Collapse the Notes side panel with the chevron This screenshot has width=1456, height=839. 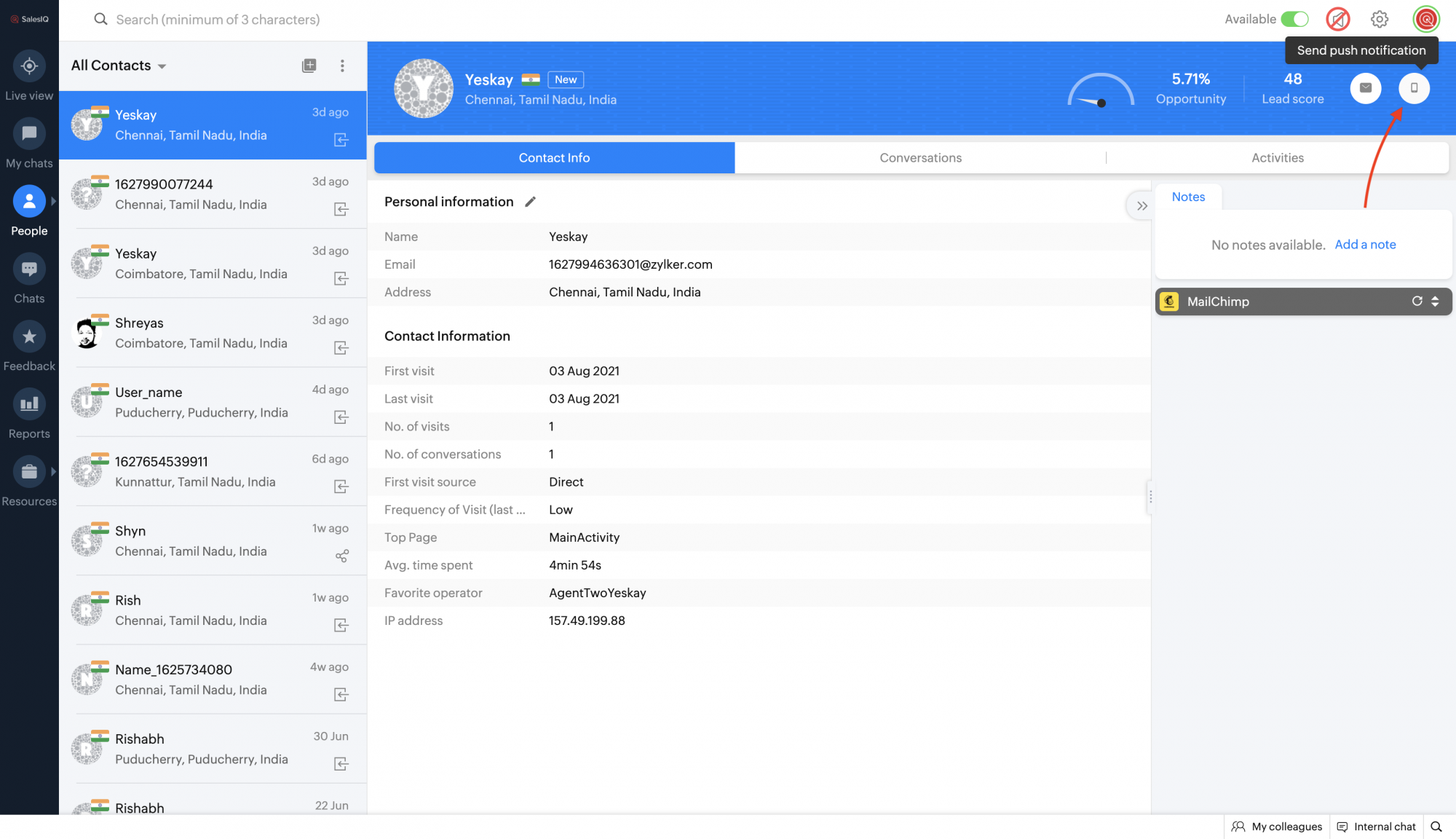click(1142, 206)
